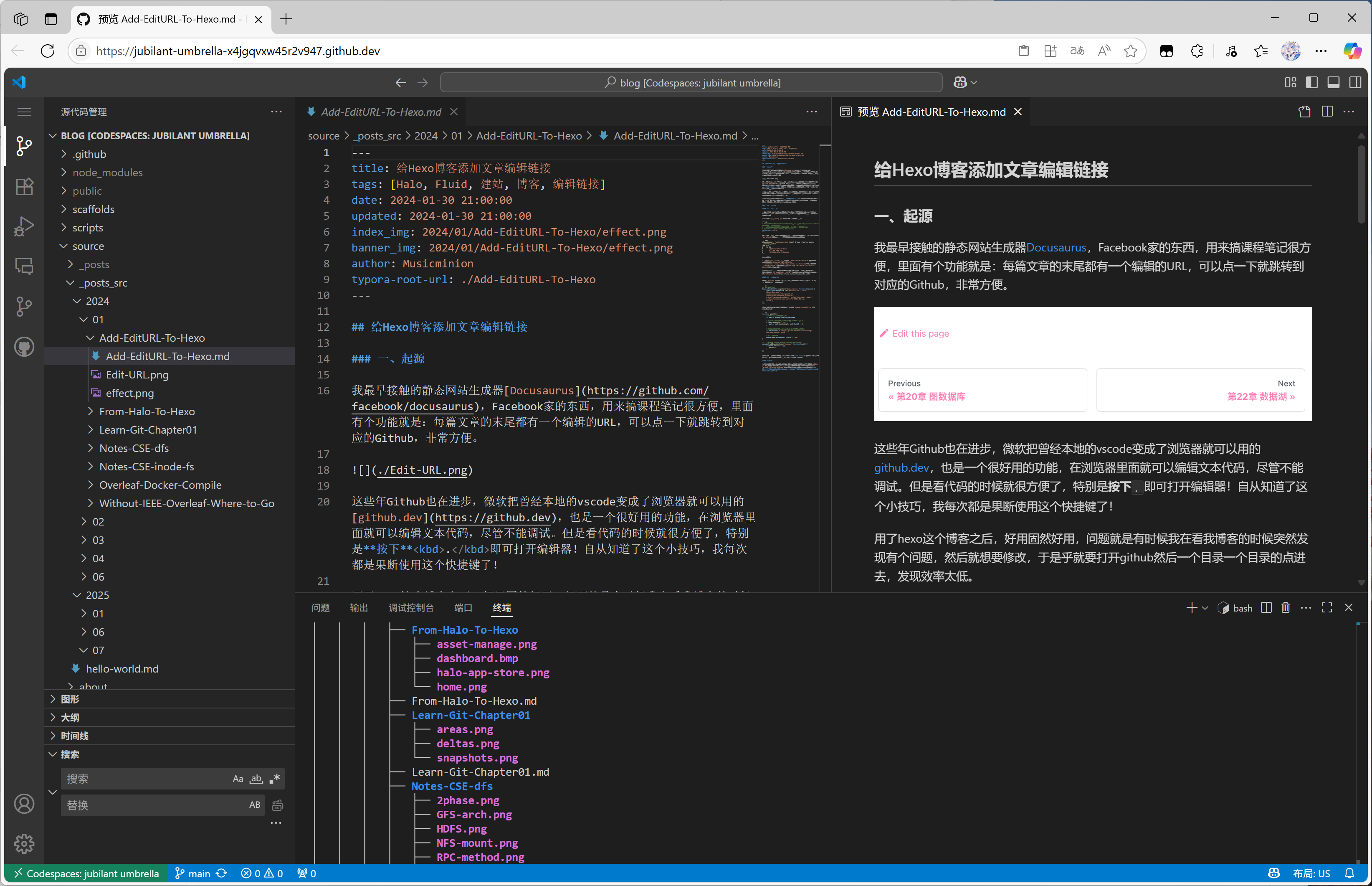Viewport: 1372px width, 886px height.
Task: Select the 预览 Add-EditURL-To-Hexo.md preview tab
Action: pyautogui.click(x=930, y=112)
